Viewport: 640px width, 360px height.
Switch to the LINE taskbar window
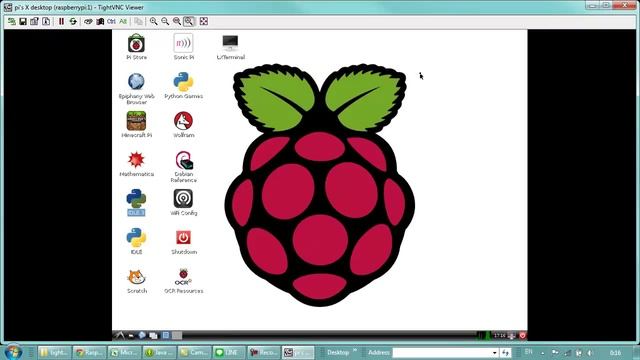(229, 352)
